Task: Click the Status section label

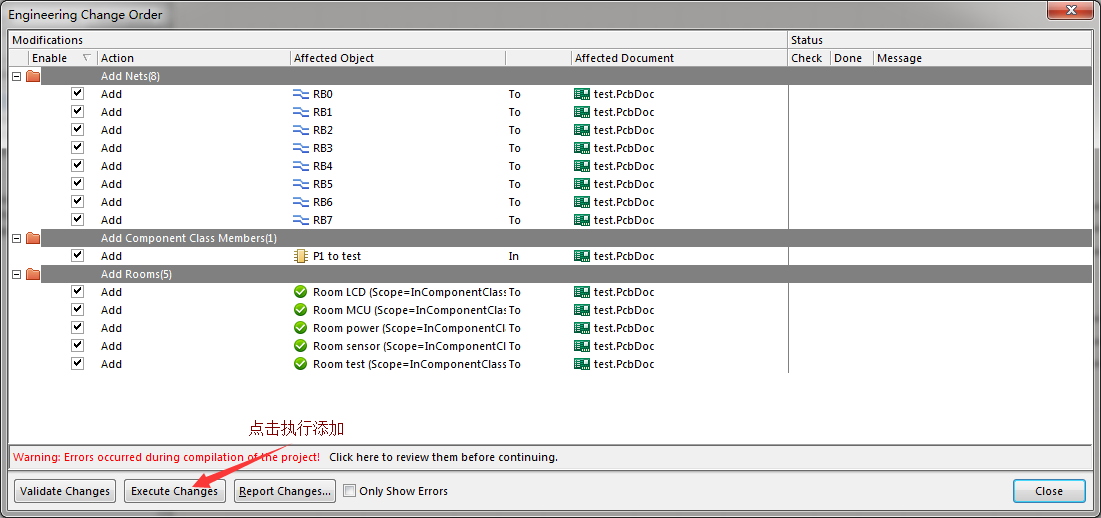Action: point(807,40)
